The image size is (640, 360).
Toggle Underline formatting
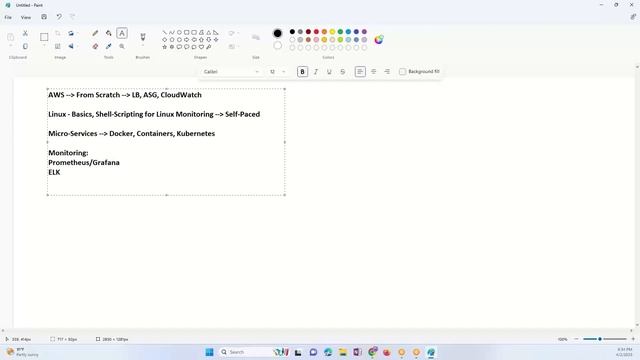click(x=329, y=72)
